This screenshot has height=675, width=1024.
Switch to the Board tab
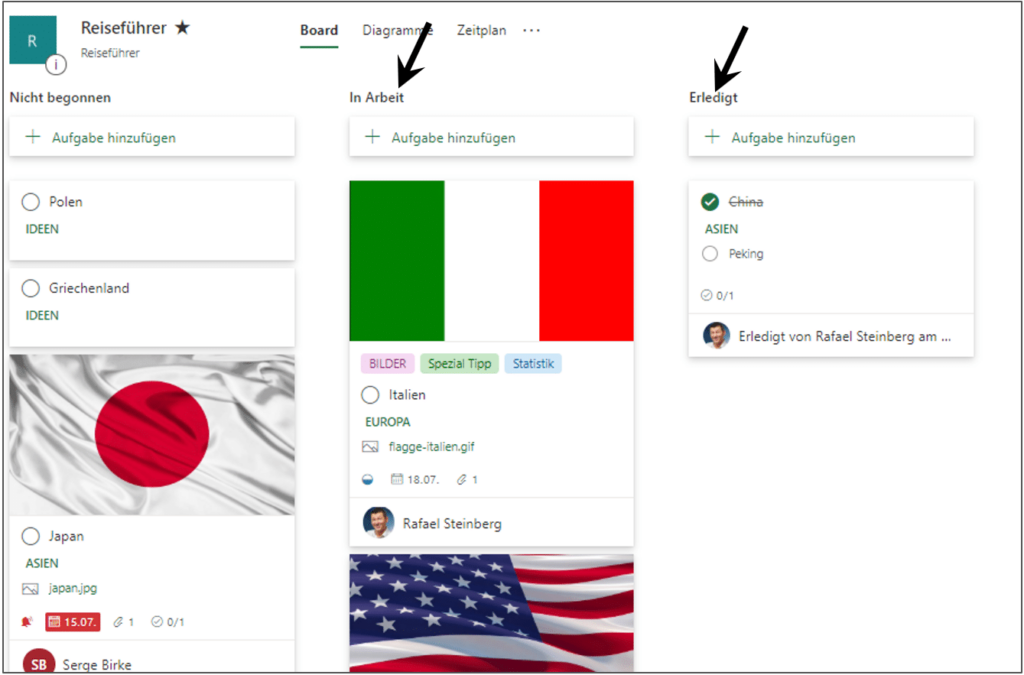click(319, 31)
